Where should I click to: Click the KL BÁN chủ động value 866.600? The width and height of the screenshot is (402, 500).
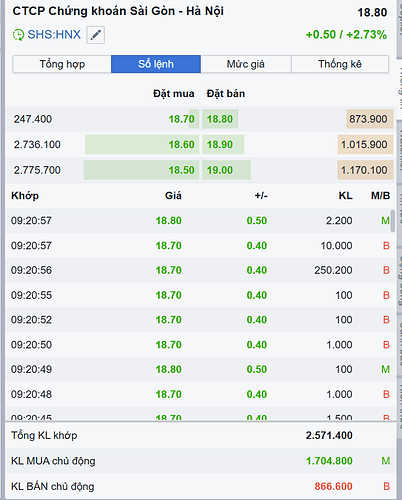click(x=333, y=486)
